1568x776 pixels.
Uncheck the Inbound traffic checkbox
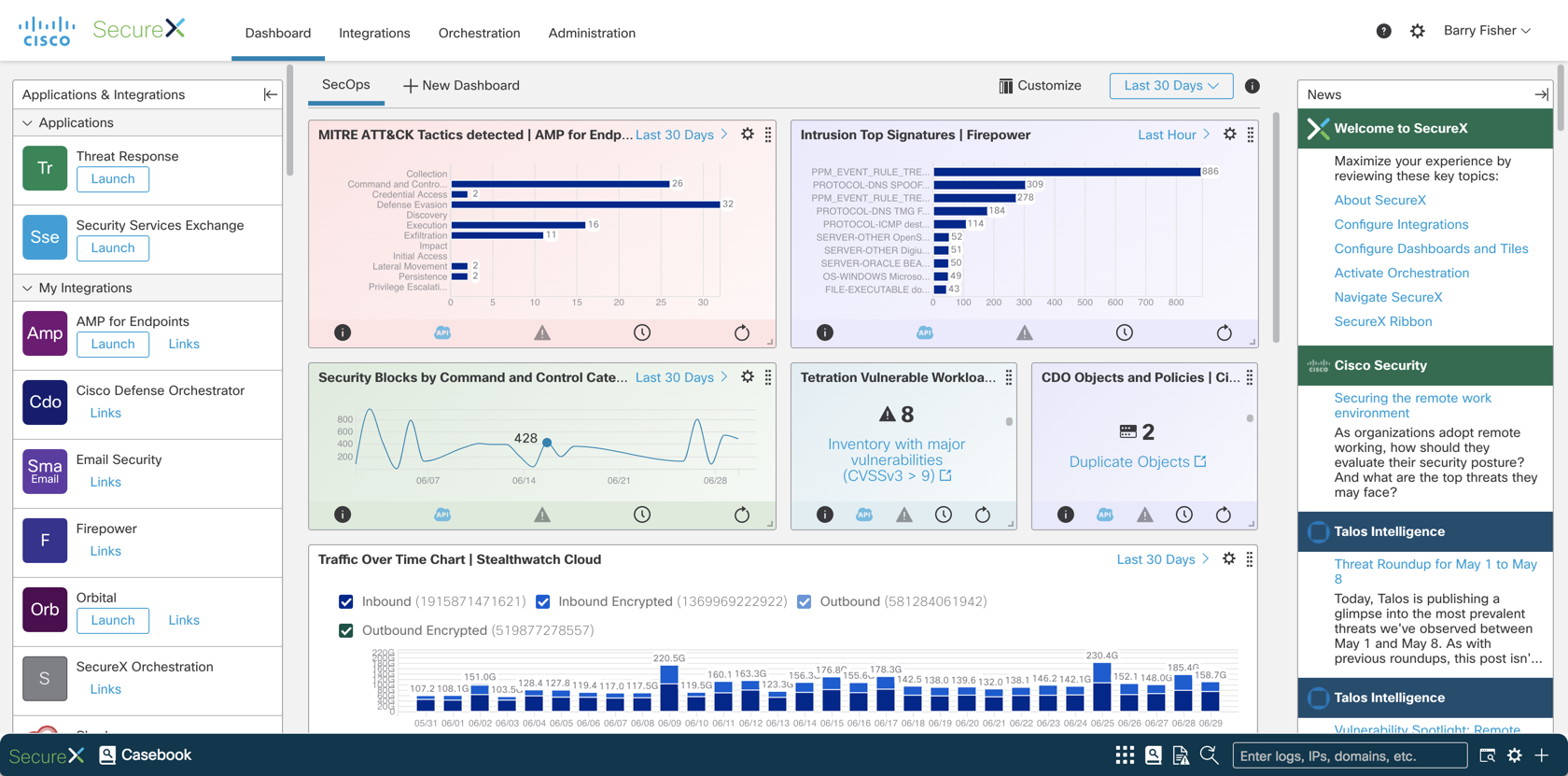pyautogui.click(x=346, y=601)
